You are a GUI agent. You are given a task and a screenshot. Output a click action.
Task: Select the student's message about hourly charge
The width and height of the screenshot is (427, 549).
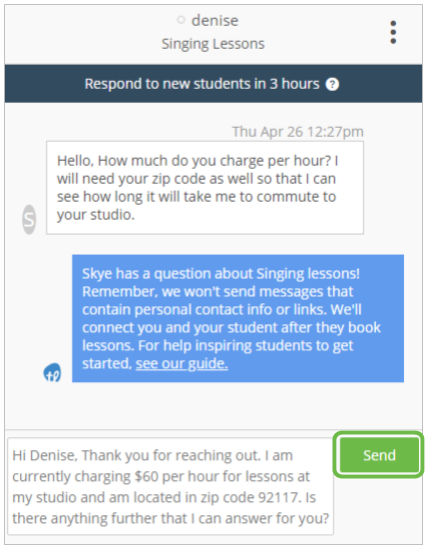tap(205, 188)
